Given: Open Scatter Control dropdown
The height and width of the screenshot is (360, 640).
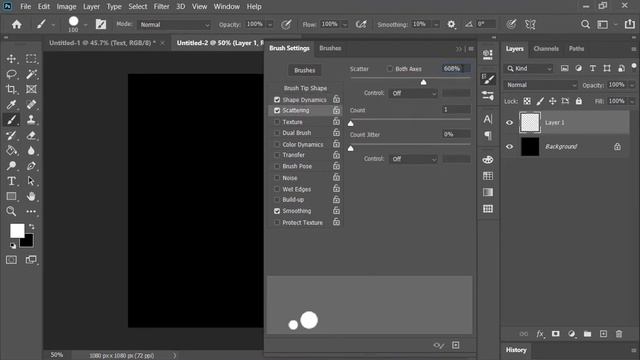Looking at the screenshot, I should 413,93.
